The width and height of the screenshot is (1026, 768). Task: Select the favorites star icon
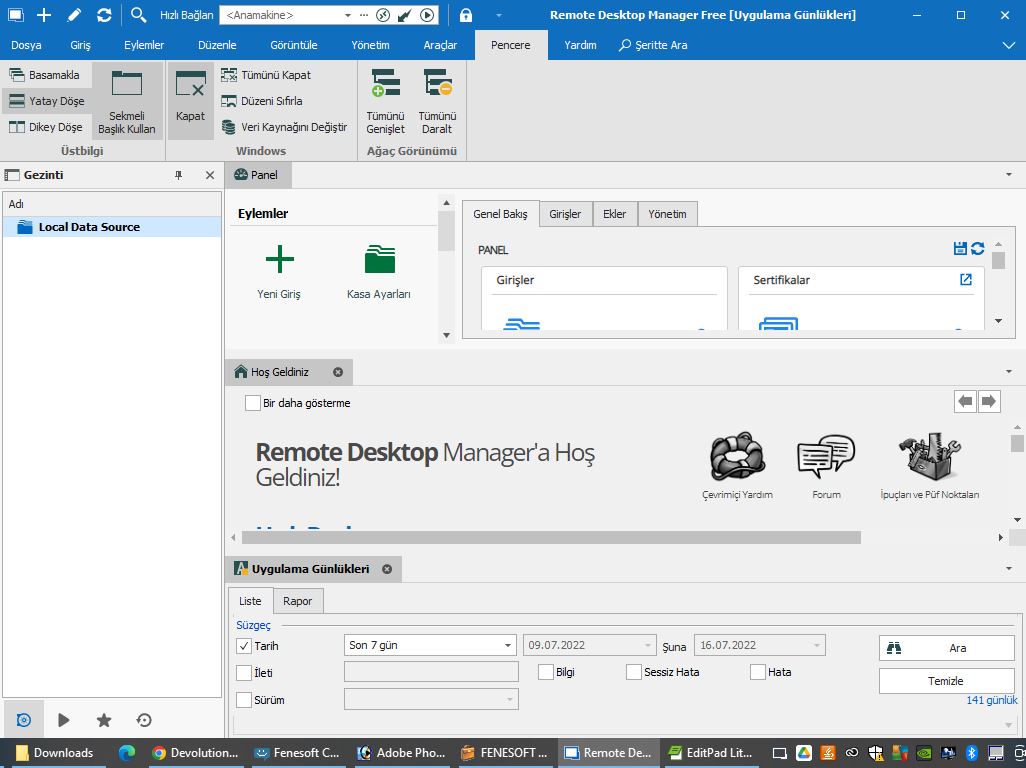(x=104, y=720)
